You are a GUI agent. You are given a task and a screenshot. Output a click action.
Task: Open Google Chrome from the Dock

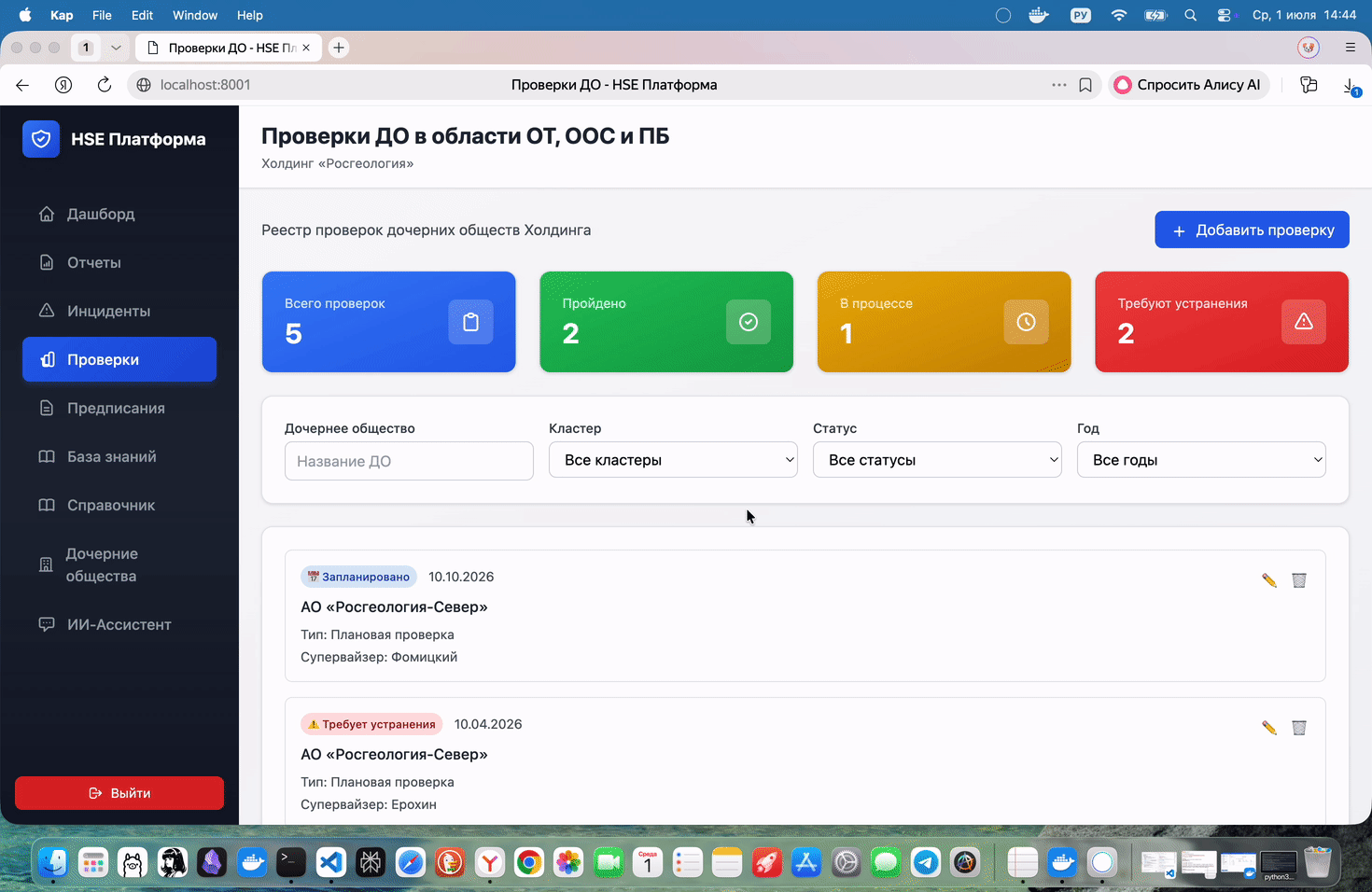click(529, 862)
